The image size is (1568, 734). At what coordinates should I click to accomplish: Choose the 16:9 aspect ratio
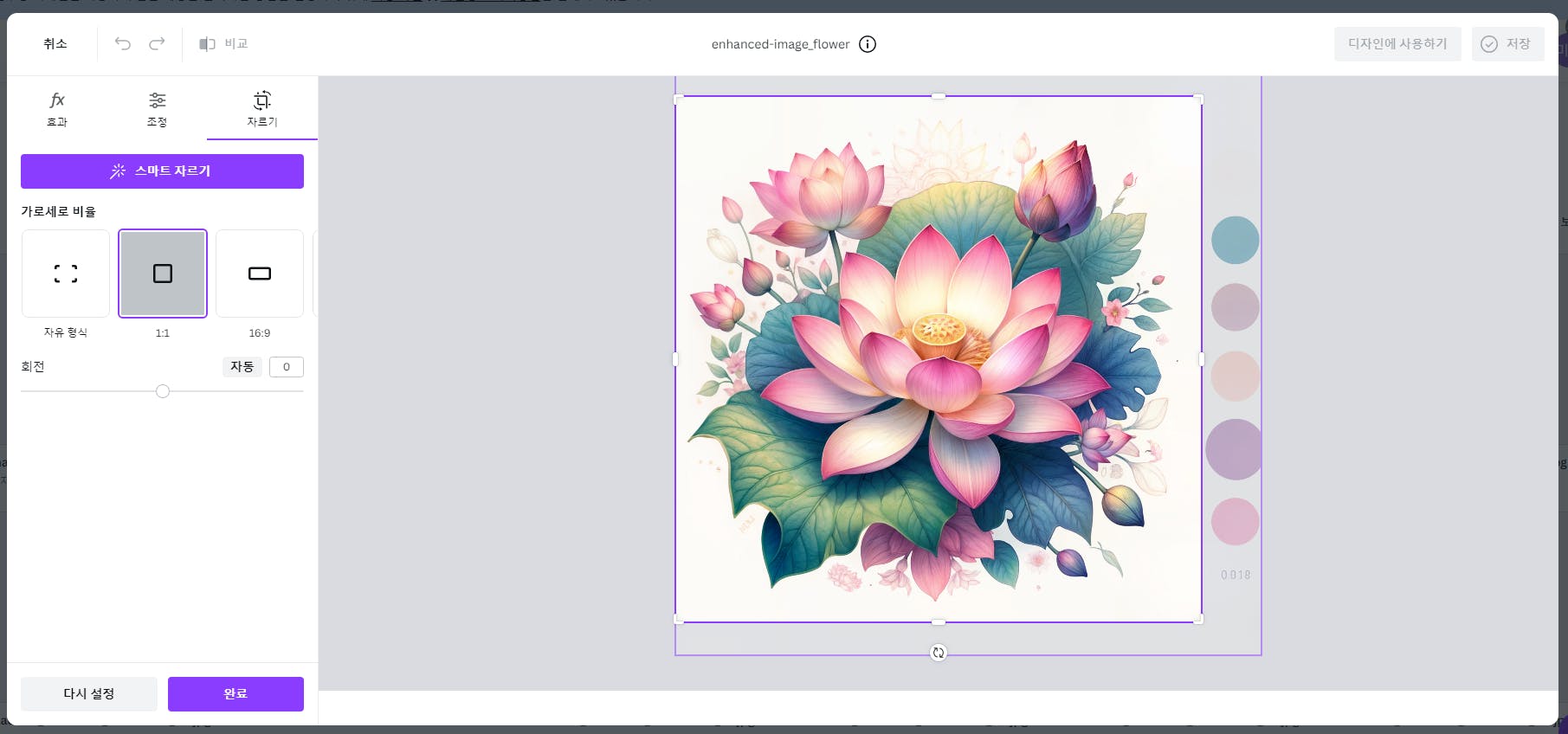[260, 274]
